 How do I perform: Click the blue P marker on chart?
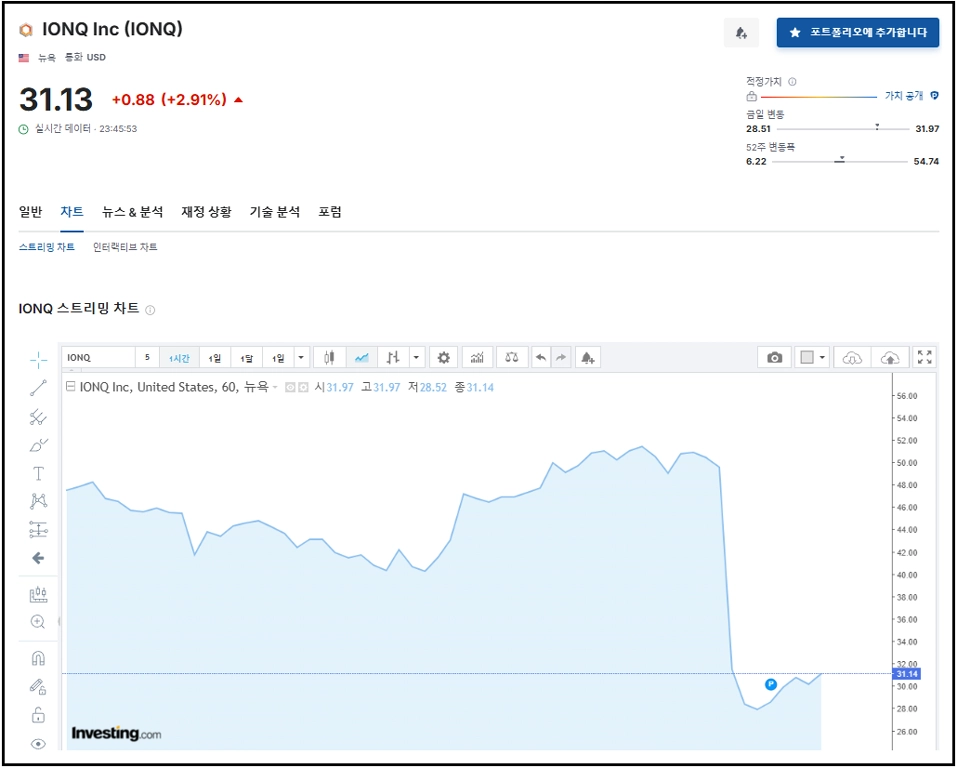tap(771, 684)
